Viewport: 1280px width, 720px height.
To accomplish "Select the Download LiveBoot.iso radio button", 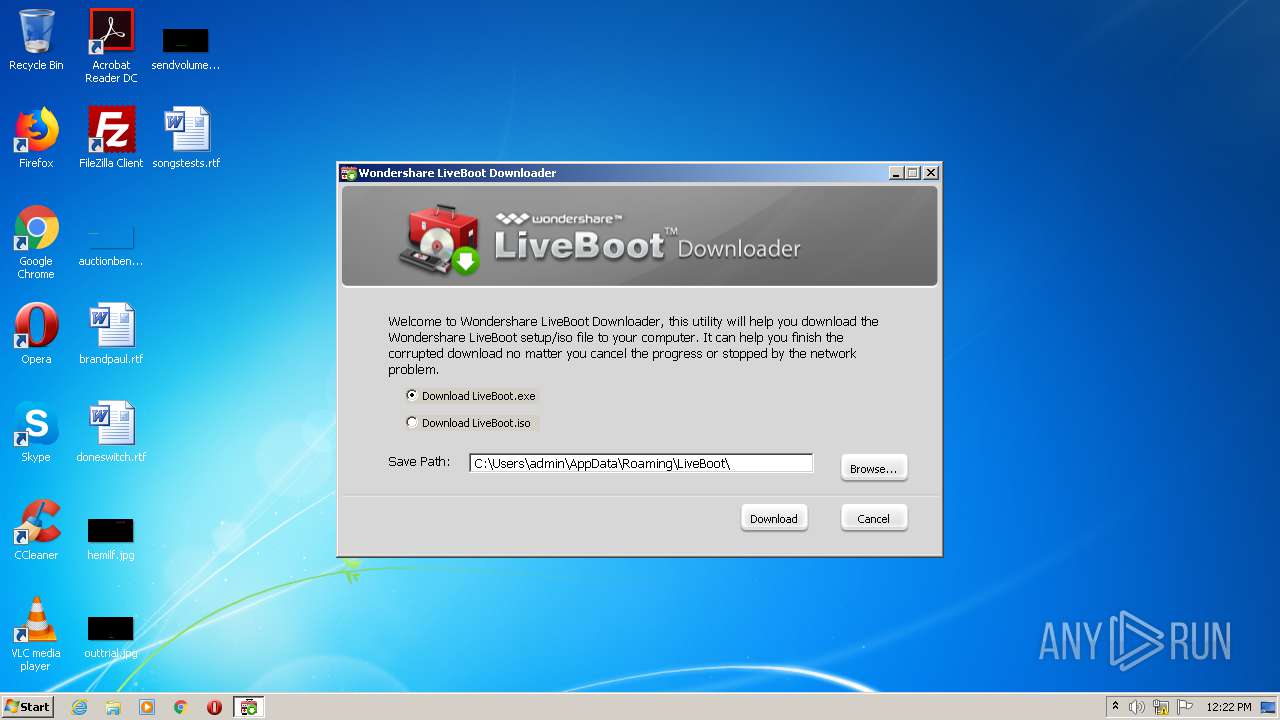I will (x=411, y=423).
